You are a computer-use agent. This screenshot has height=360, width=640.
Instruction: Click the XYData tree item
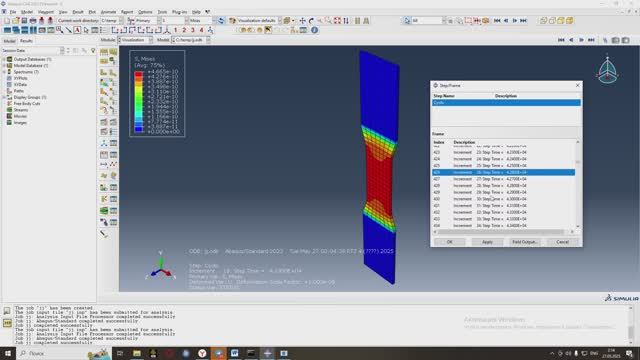pyautogui.click(x=20, y=84)
